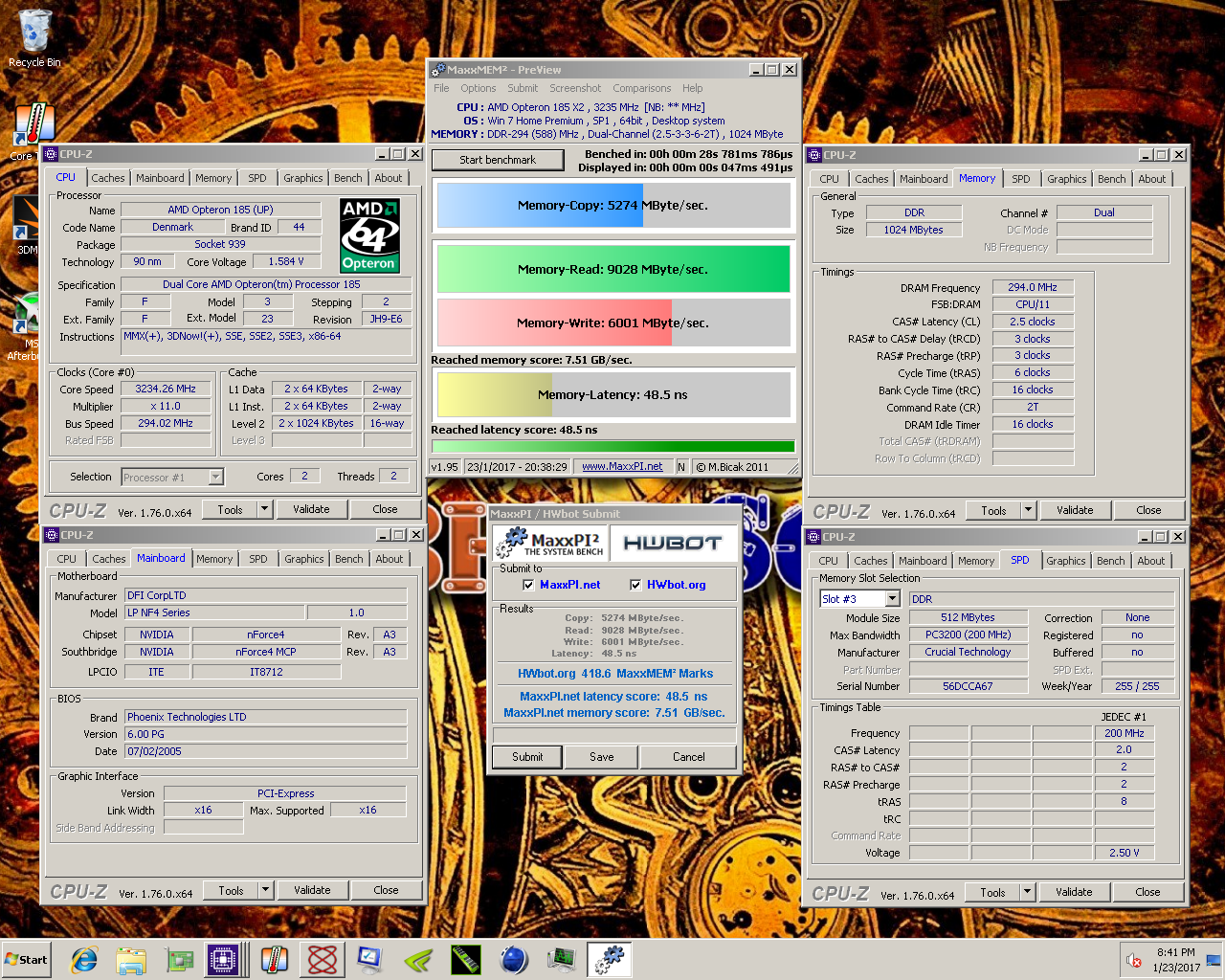The height and width of the screenshot is (980, 1225).
Task: Click the Memory-Latency 48.5 ns bar
Action: [x=613, y=394]
